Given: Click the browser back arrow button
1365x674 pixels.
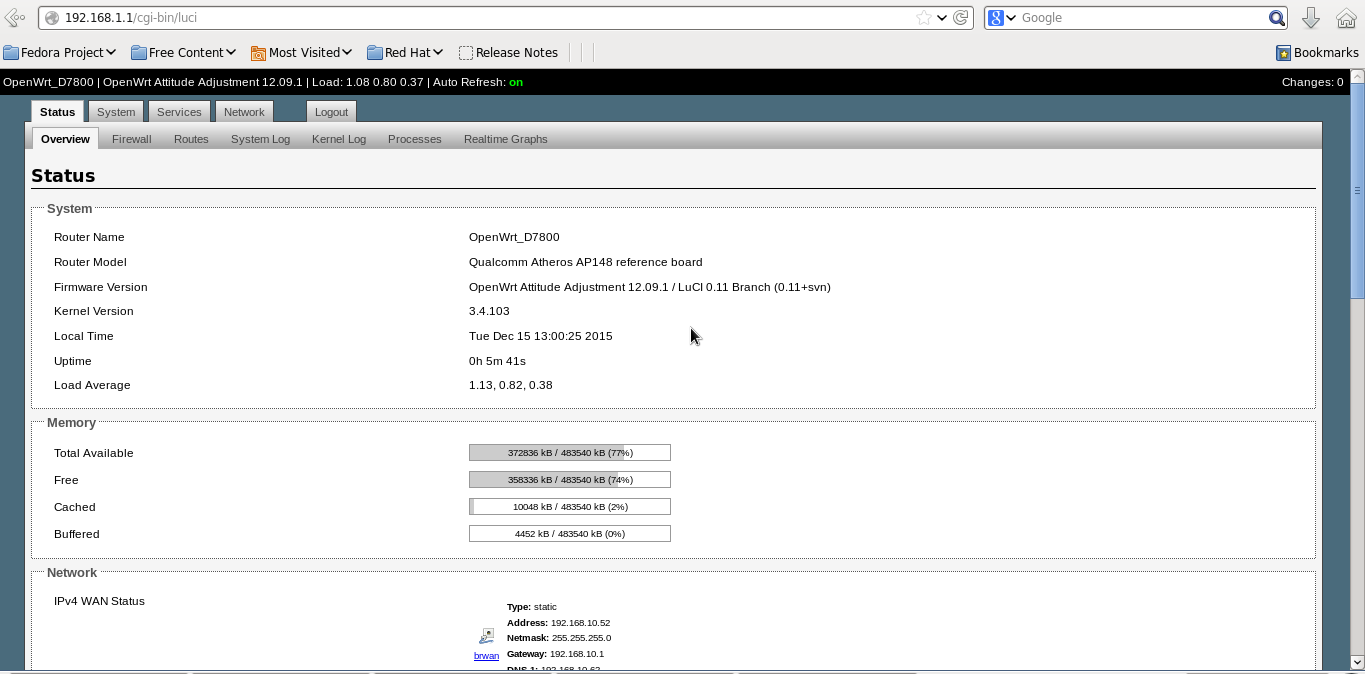Looking at the screenshot, I should point(14,18).
